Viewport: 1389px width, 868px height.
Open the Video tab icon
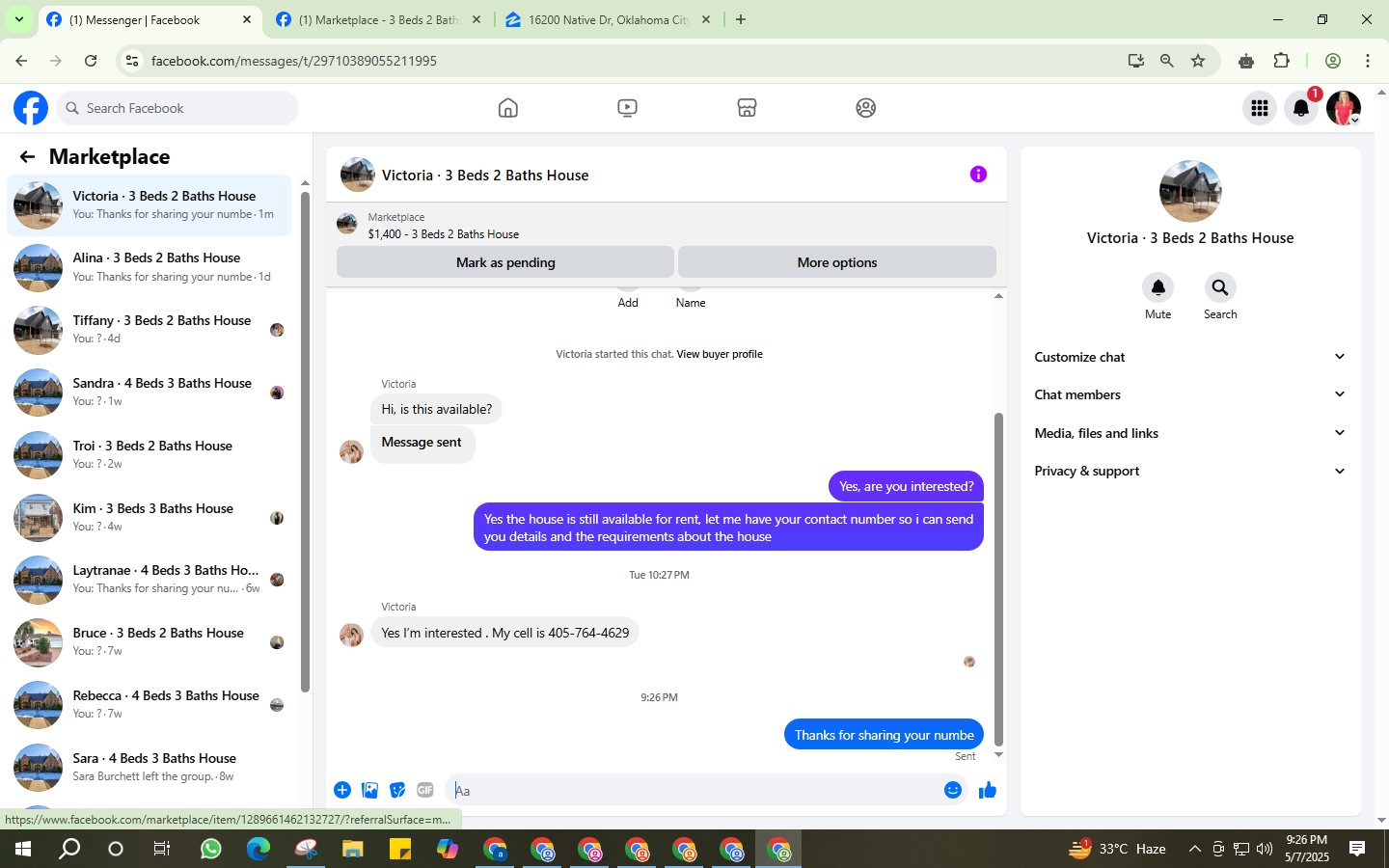(627, 108)
